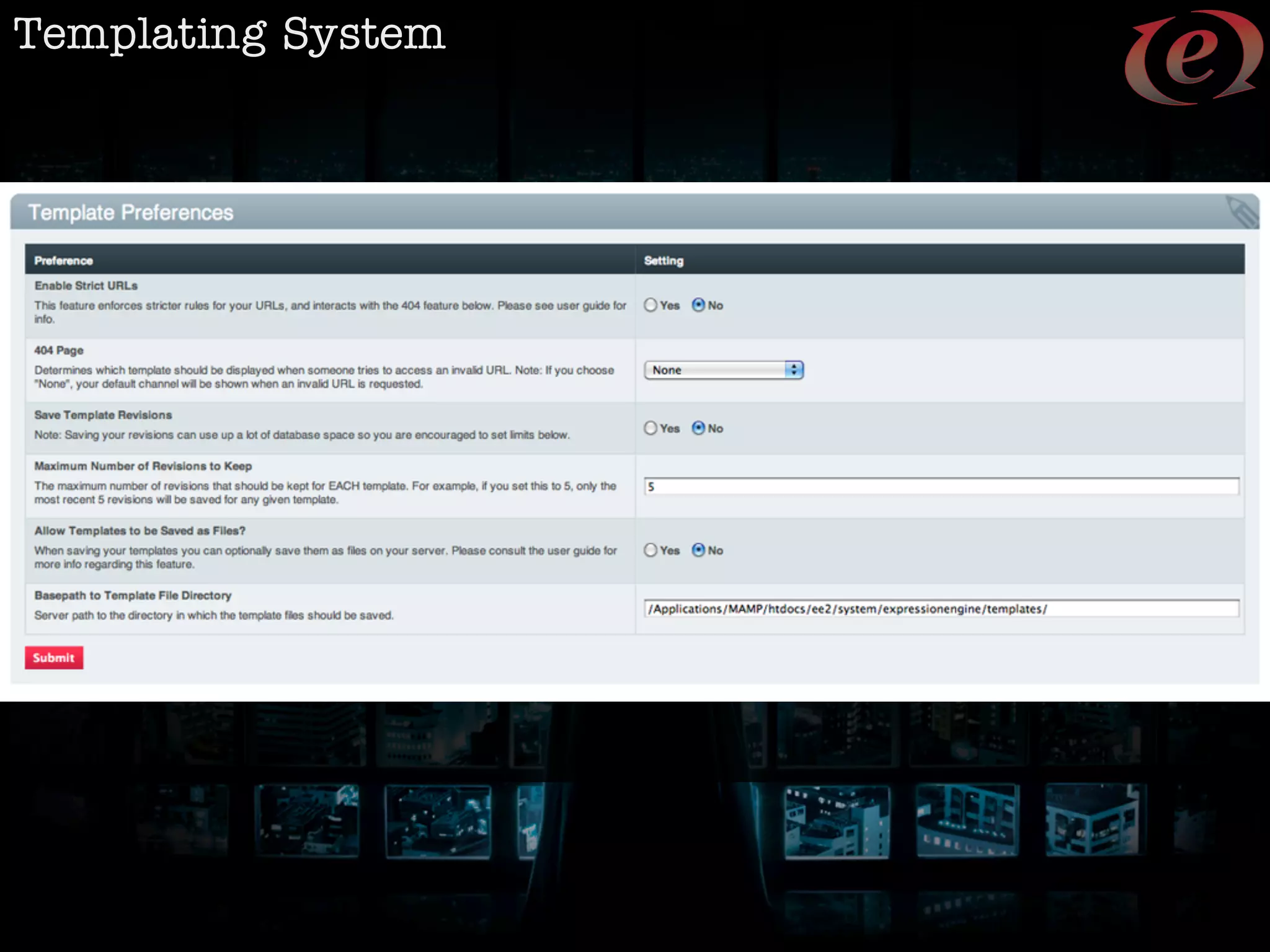Click the Preference column header
The image size is (1270, 952).
64,261
